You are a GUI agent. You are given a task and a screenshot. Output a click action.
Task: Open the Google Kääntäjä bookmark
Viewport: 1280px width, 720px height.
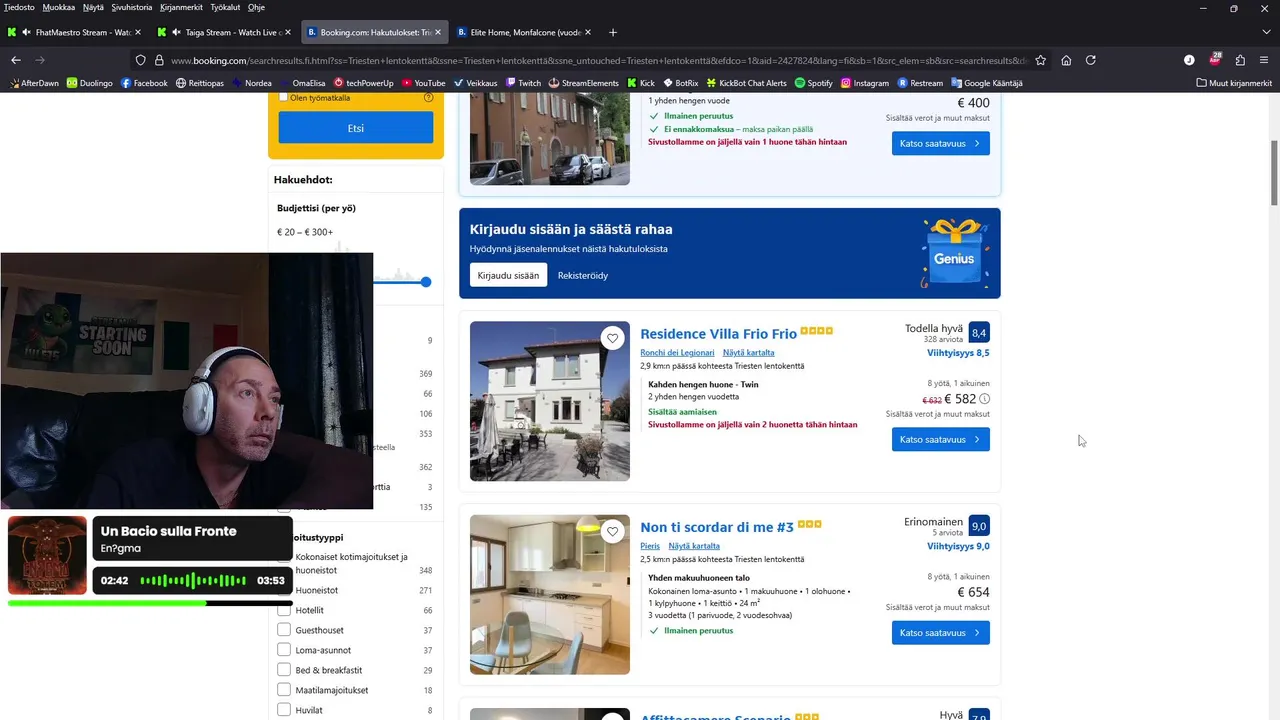point(987,83)
